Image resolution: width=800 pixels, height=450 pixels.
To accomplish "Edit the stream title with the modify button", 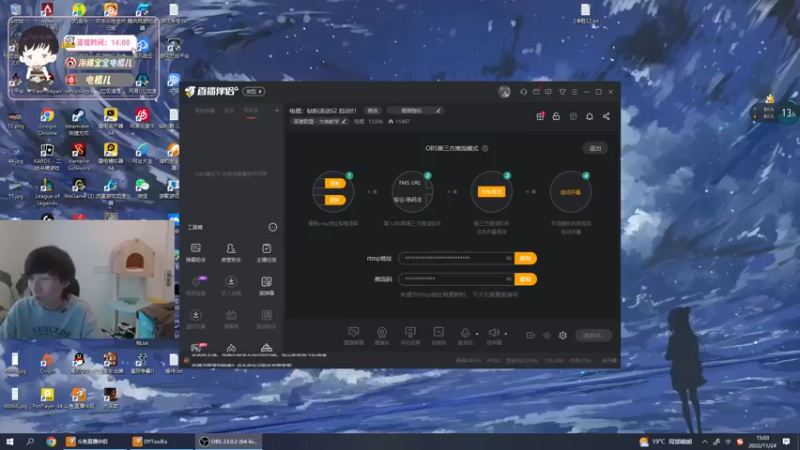I will [x=373, y=110].
